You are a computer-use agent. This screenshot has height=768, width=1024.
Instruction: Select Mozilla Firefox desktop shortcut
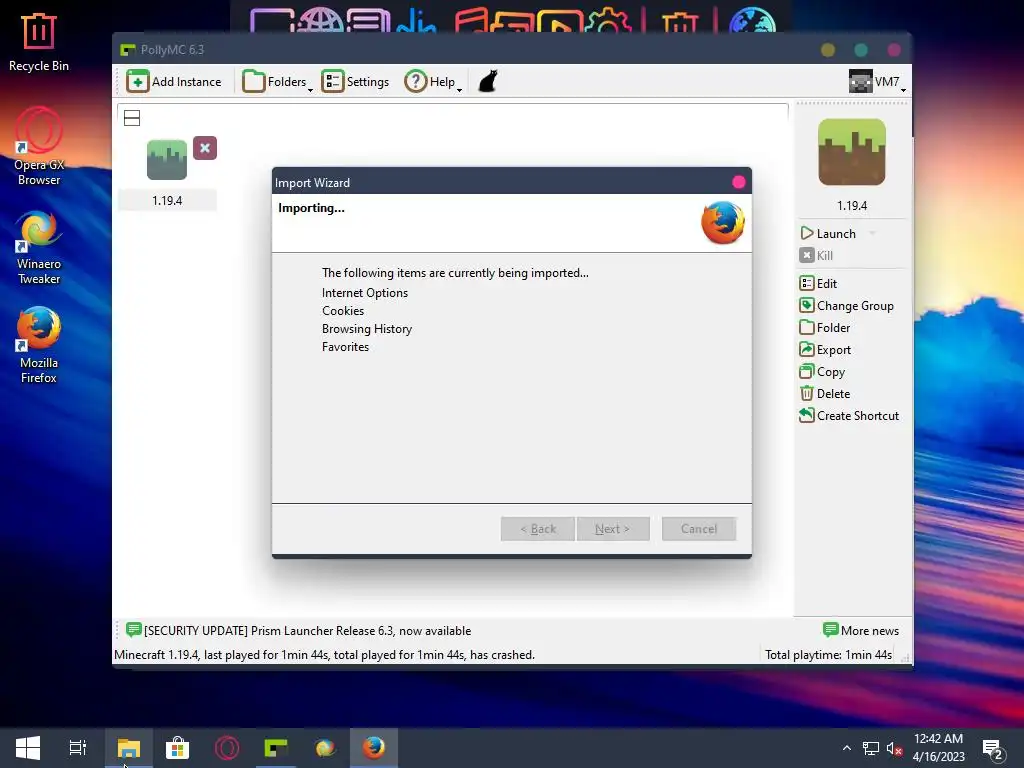[39, 346]
